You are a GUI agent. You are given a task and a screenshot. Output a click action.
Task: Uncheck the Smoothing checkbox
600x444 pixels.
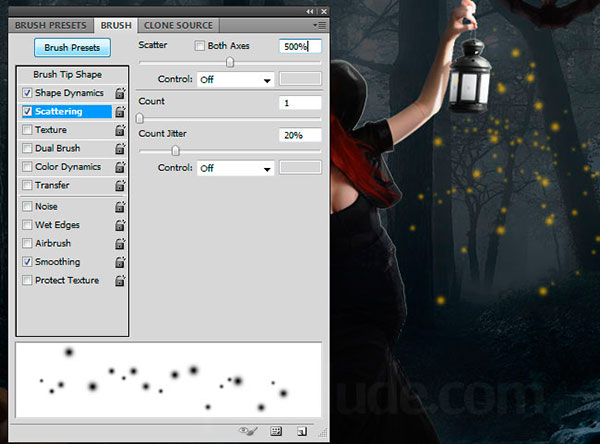(27, 262)
